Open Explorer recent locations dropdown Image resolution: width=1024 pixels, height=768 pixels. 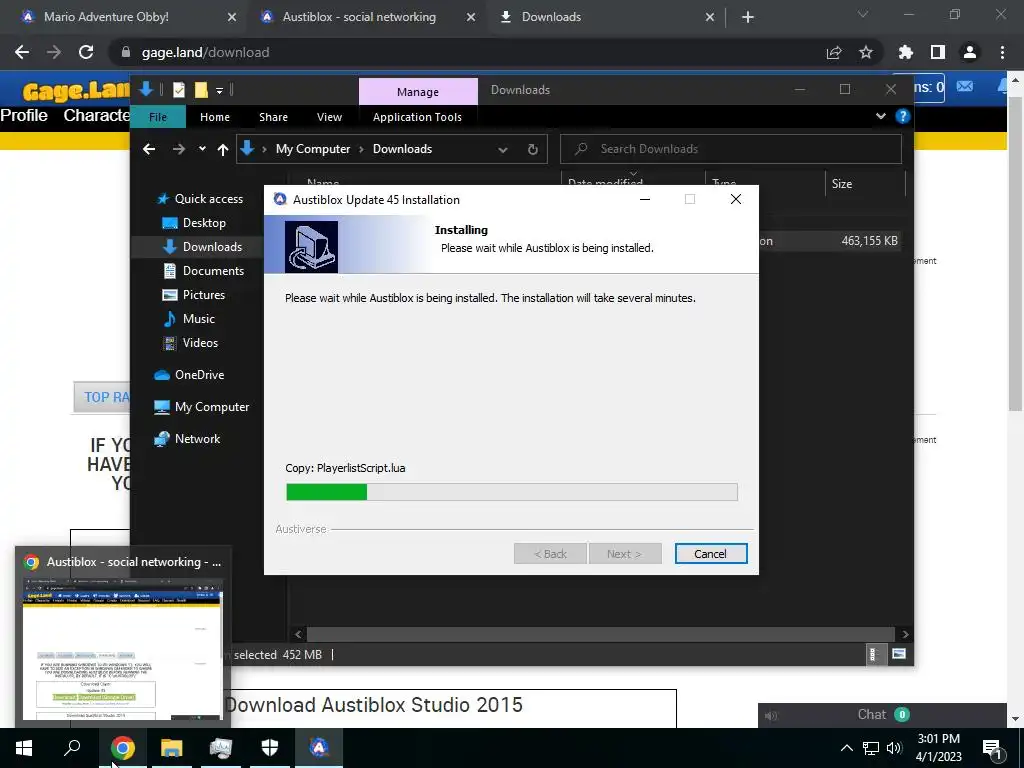(202, 149)
